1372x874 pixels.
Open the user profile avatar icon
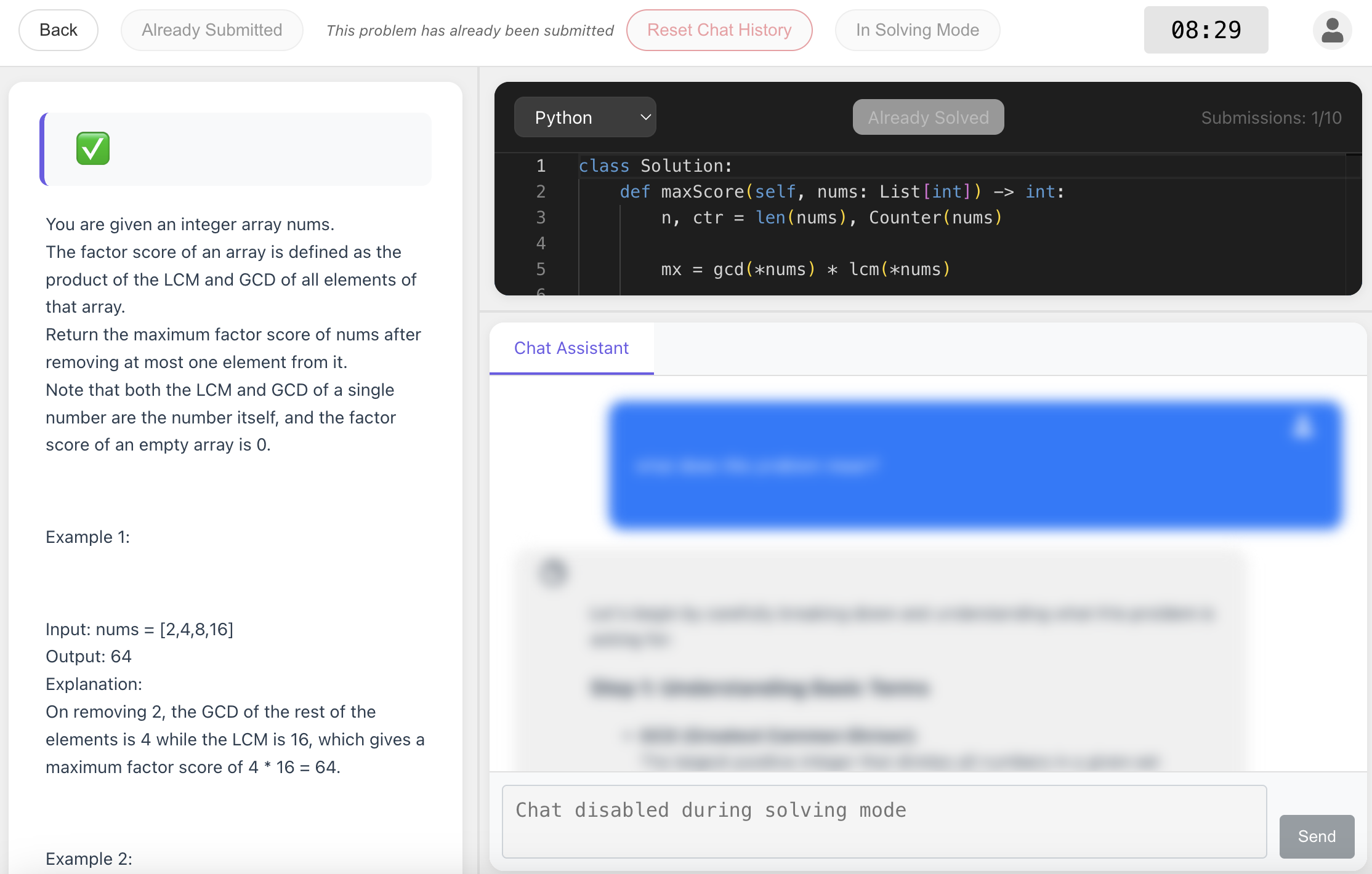tap(1332, 30)
